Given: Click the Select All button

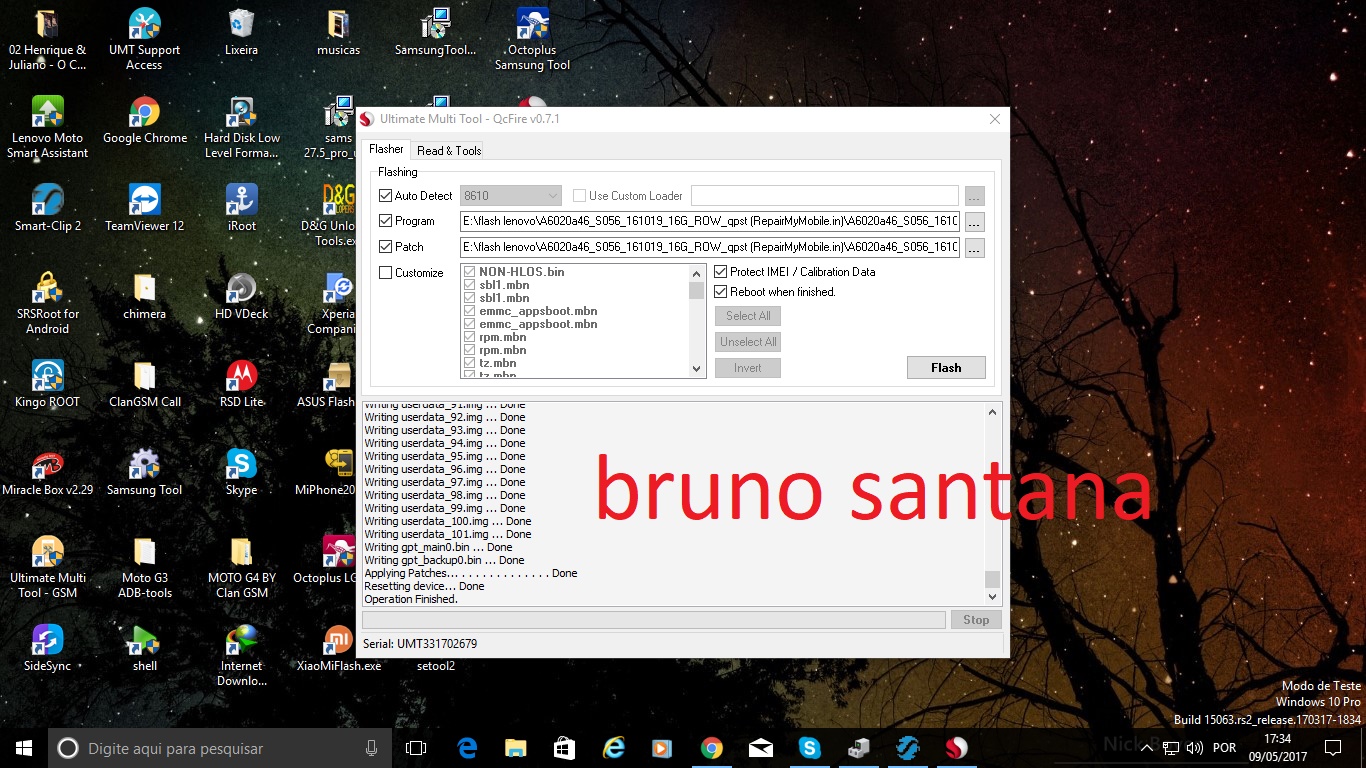Looking at the screenshot, I should click(x=748, y=316).
